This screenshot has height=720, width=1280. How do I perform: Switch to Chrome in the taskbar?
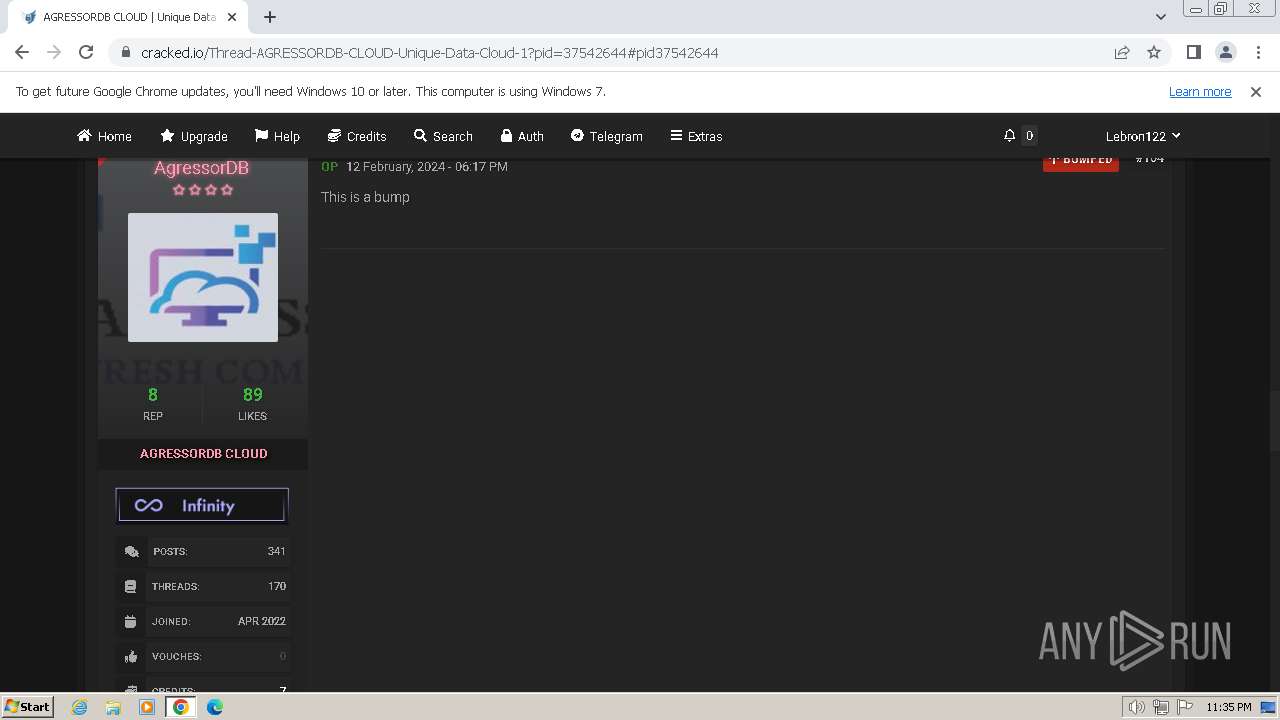click(x=181, y=707)
